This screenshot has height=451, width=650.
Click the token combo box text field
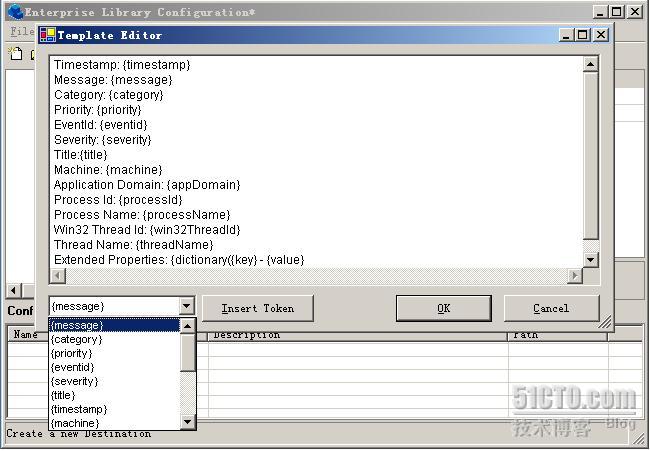115,306
